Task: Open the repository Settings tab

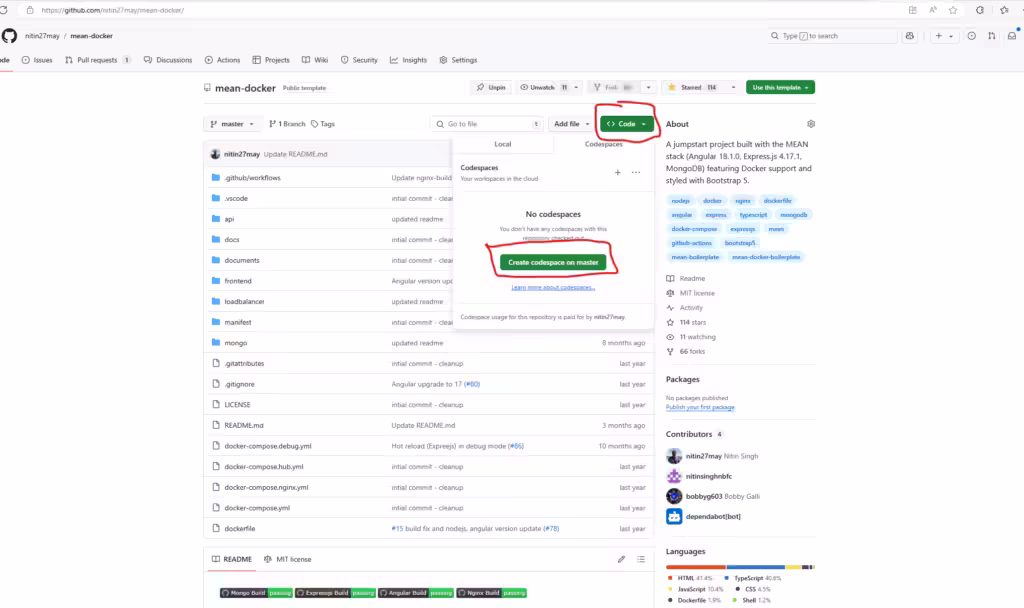Action: (458, 60)
